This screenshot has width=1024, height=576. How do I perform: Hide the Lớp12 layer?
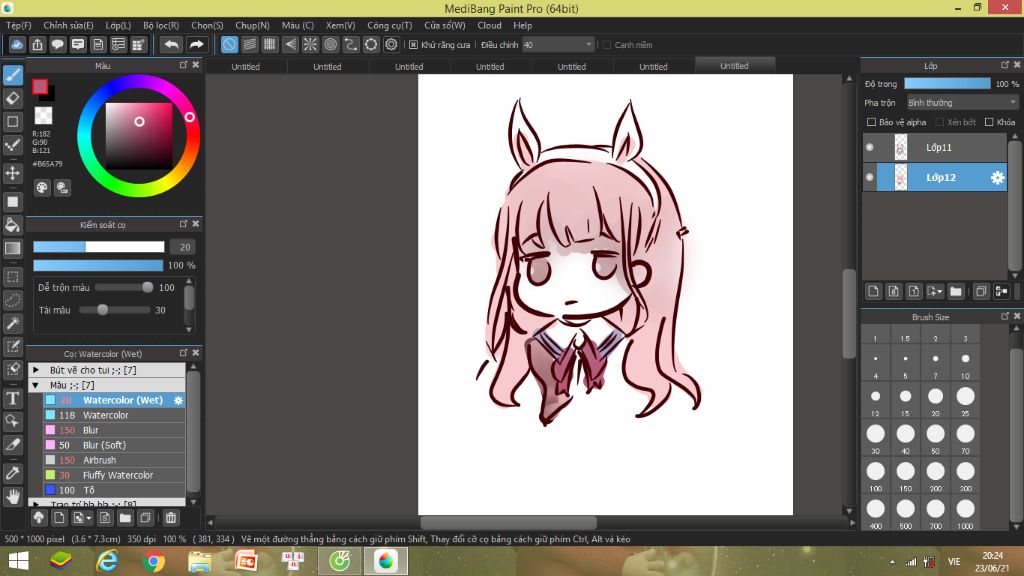pos(870,177)
